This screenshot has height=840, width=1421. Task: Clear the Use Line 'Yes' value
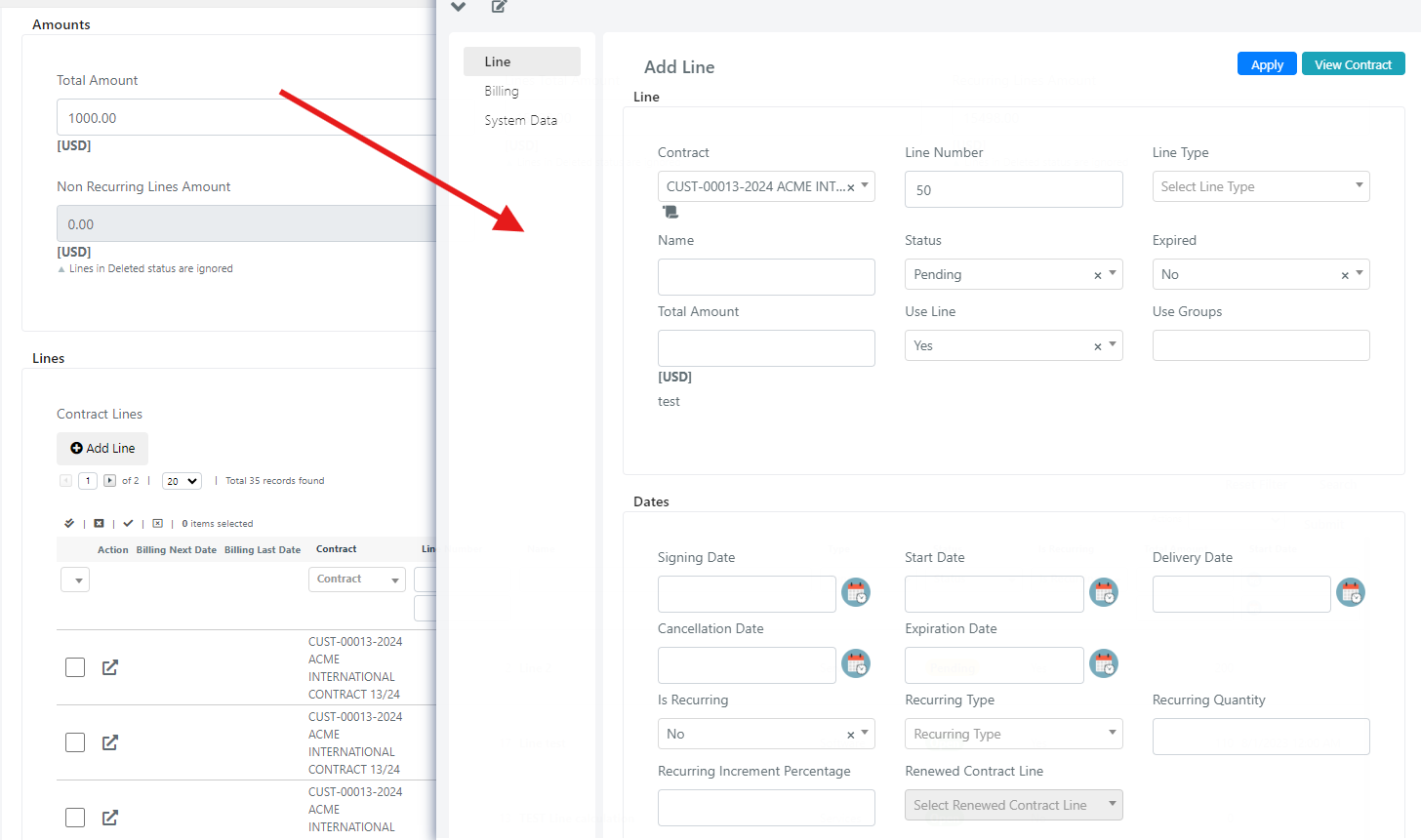(1097, 346)
